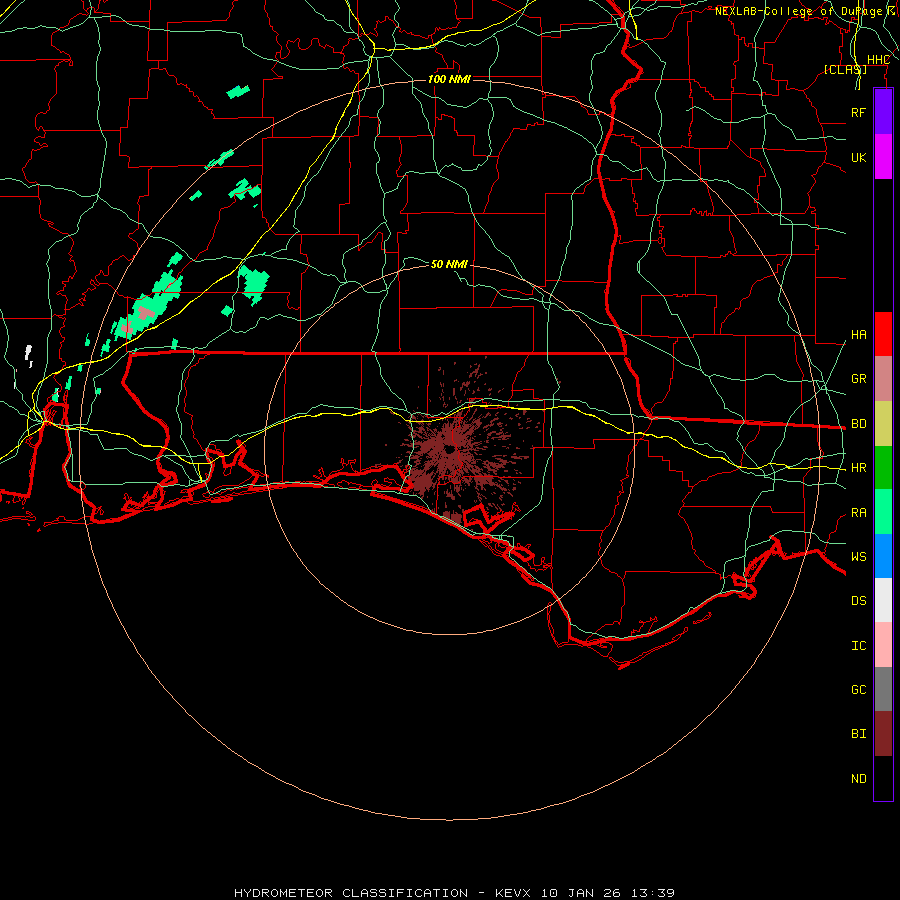
Task: Click the GR legend color swatch
Action: pyautogui.click(x=883, y=379)
